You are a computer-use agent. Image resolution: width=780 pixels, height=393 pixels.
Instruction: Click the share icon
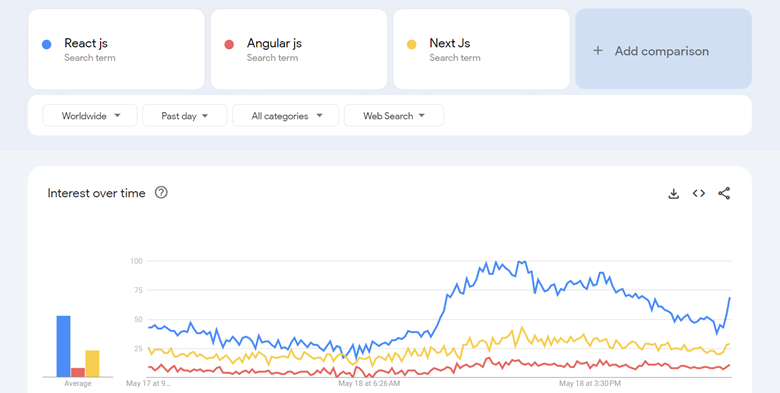tap(724, 193)
